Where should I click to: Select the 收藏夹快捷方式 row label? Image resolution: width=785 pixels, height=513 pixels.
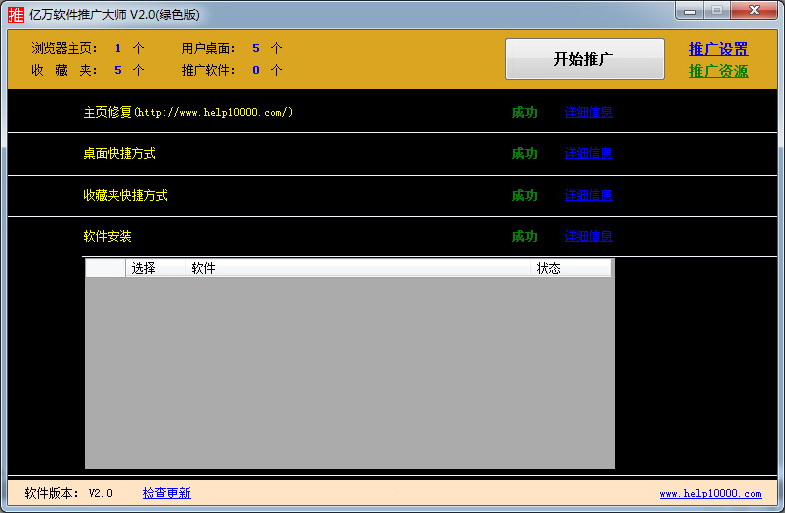tap(125, 195)
